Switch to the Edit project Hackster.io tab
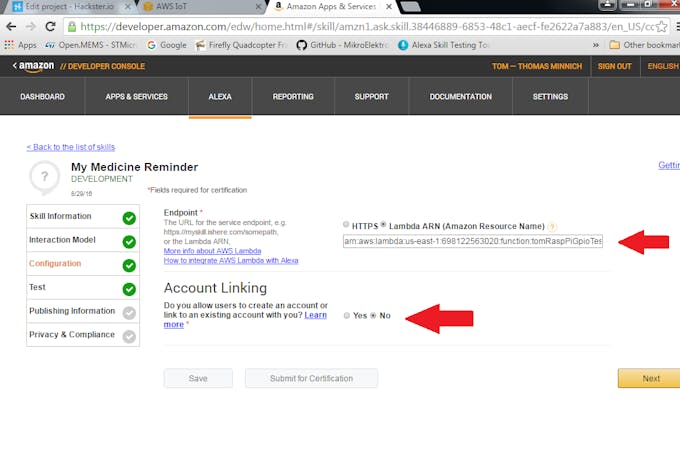The height and width of the screenshot is (468, 680). [69, 7]
